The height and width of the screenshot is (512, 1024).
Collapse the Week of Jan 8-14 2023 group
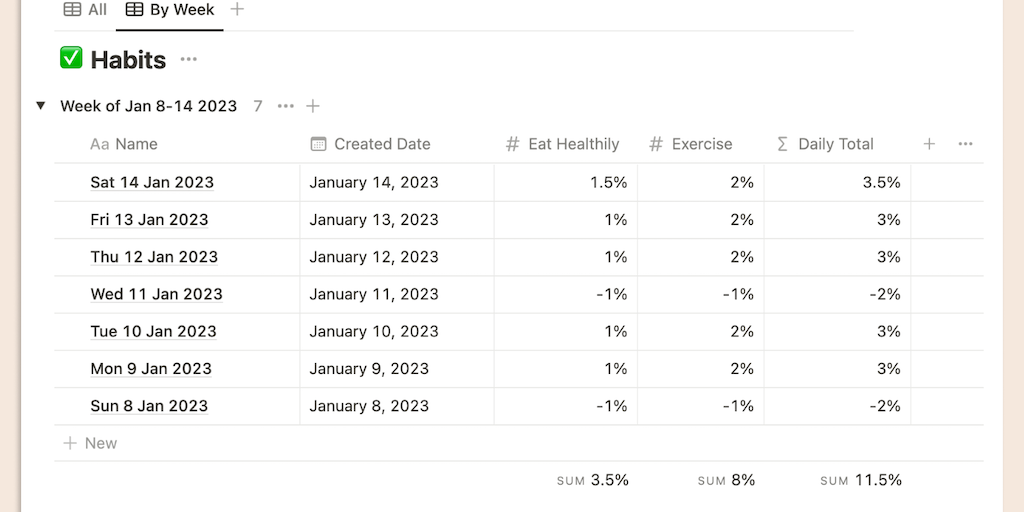pyautogui.click(x=40, y=106)
